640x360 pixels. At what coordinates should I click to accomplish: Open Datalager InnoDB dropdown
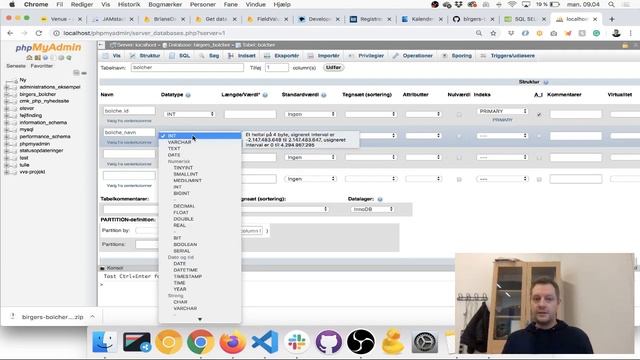[372, 209]
